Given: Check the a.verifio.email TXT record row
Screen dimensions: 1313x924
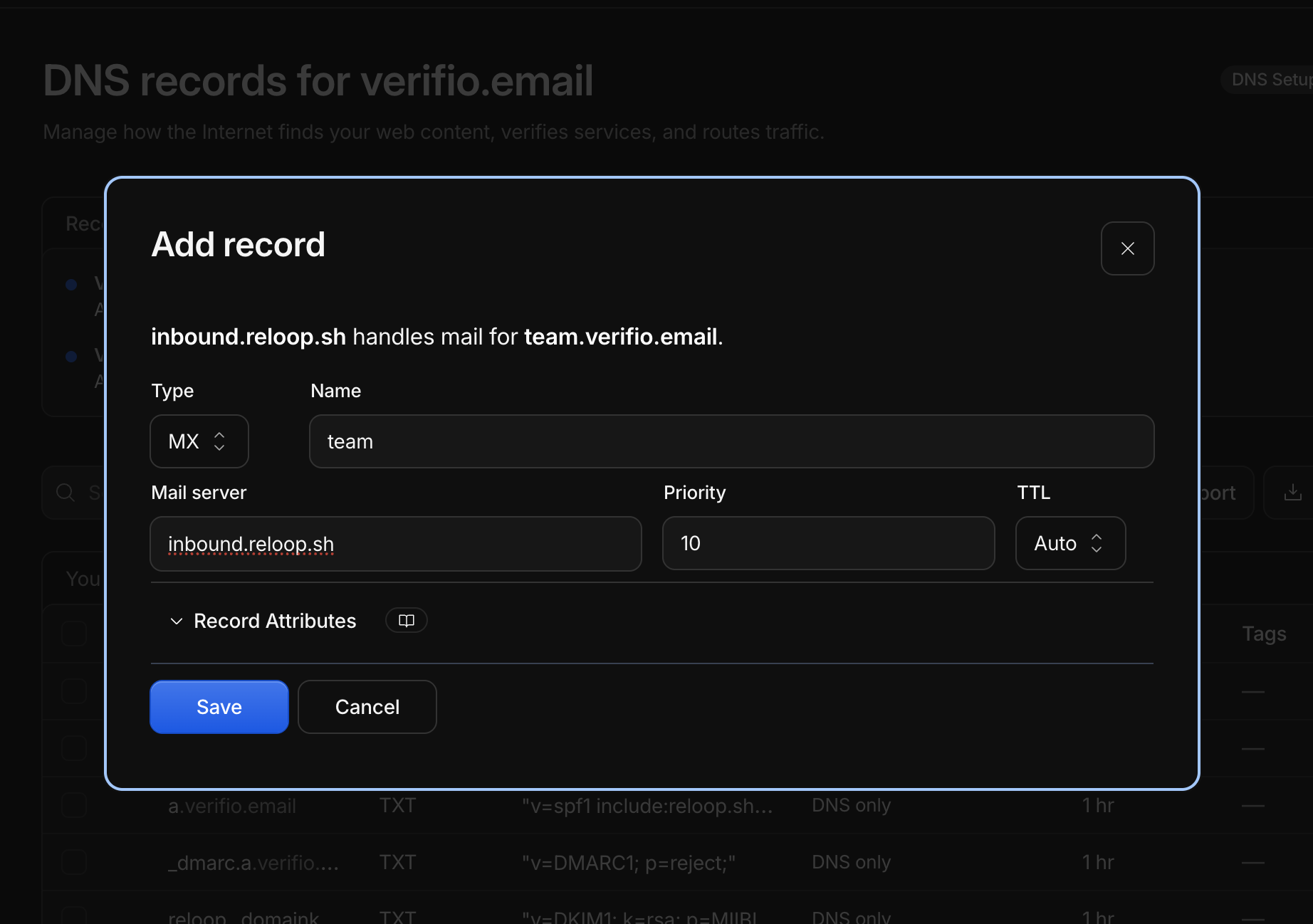Looking at the screenshot, I should (74, 805).
